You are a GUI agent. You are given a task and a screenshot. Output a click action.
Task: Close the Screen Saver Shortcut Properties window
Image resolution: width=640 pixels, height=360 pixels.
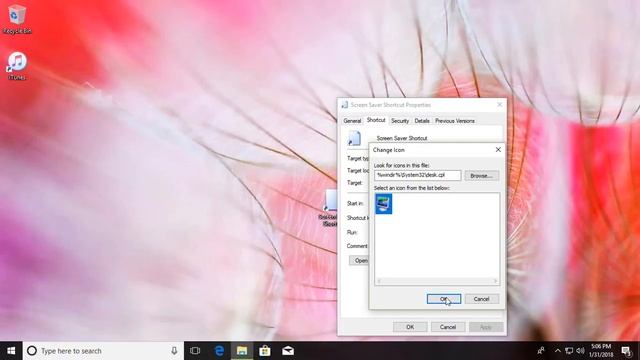click(x=499, y=105)
